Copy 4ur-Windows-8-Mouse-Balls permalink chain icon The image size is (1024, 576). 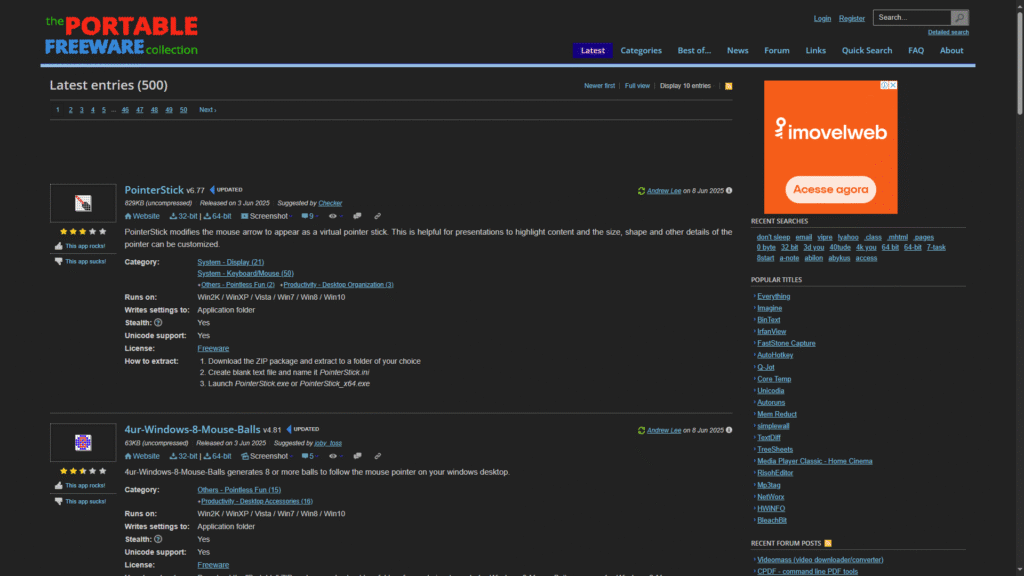click(x=377, y=456)
